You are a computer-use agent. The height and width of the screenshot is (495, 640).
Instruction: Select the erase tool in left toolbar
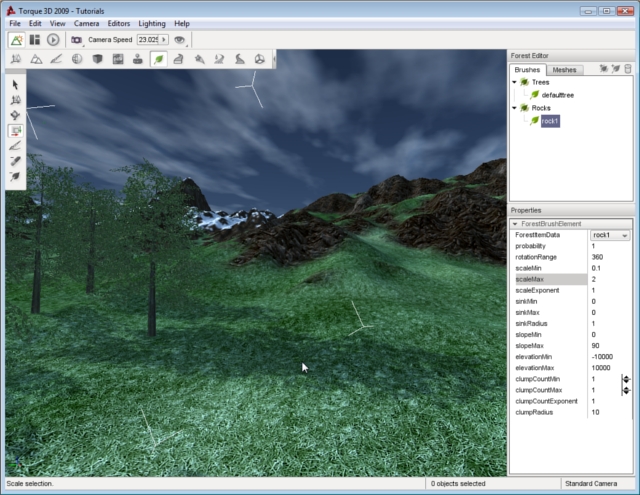coord(16,160)
